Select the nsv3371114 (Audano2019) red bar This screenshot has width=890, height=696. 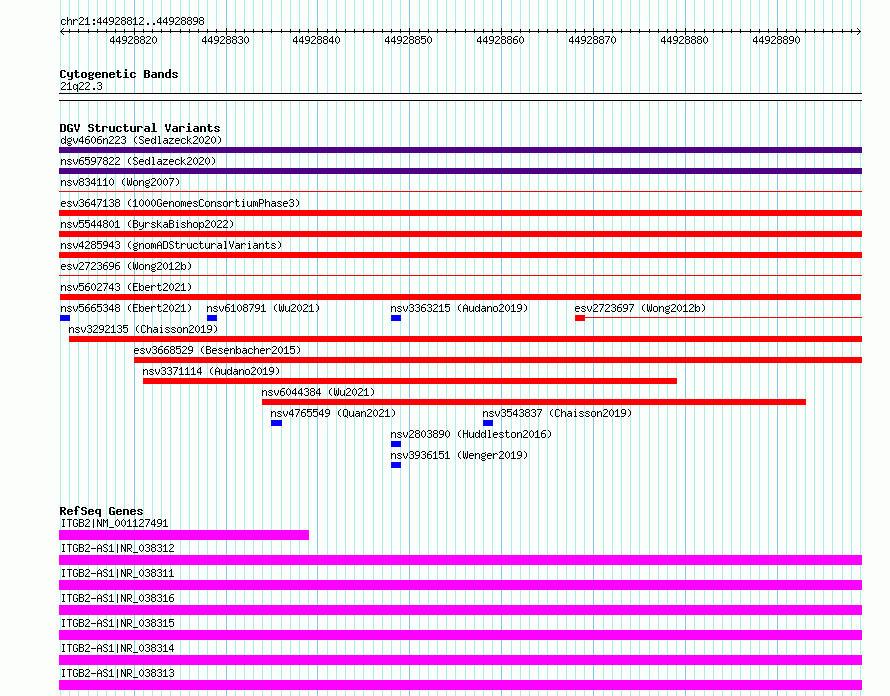point(410,381)
